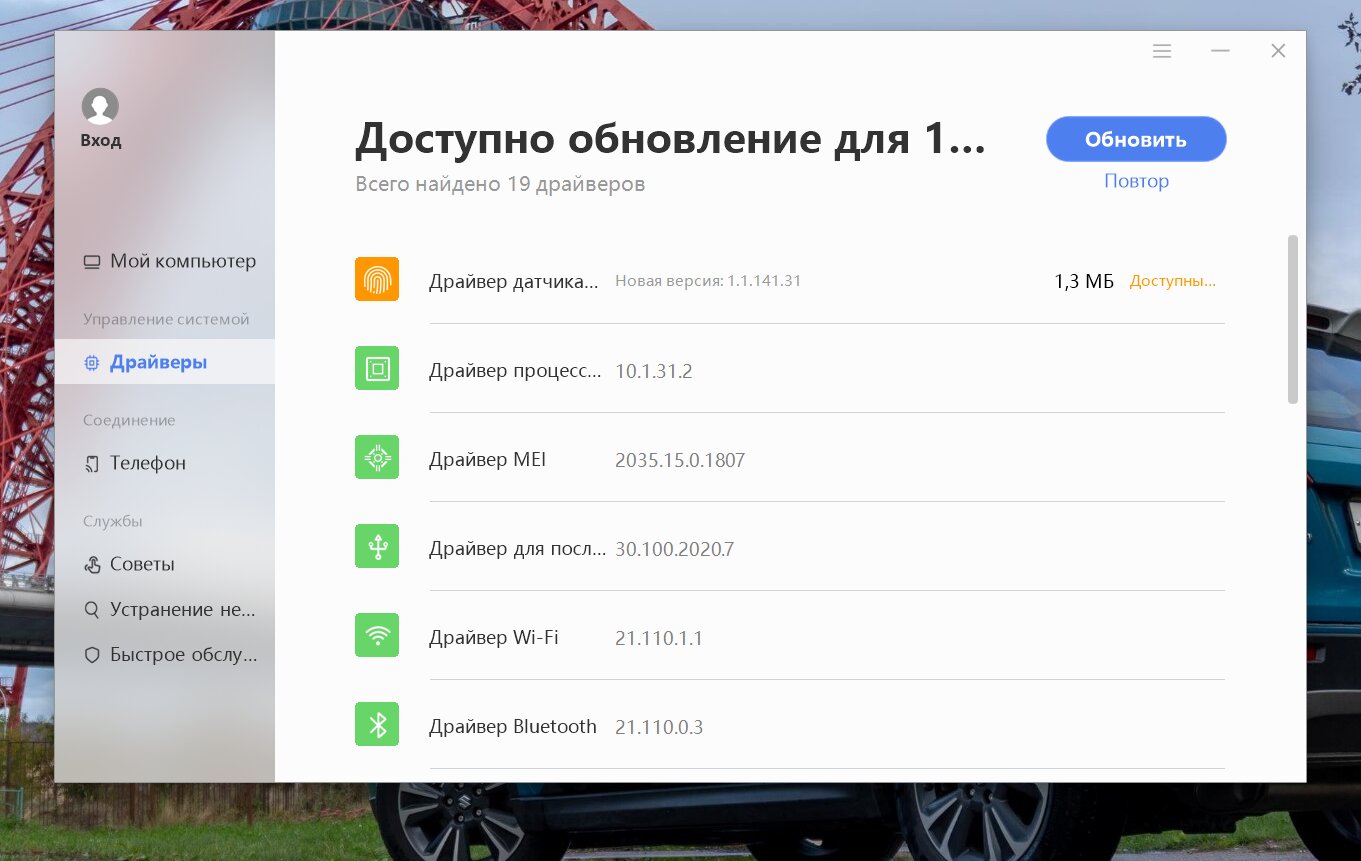This screenshot has height=861, width=1361.
Task: Click the USB serial driver icon
Action: 377,546
